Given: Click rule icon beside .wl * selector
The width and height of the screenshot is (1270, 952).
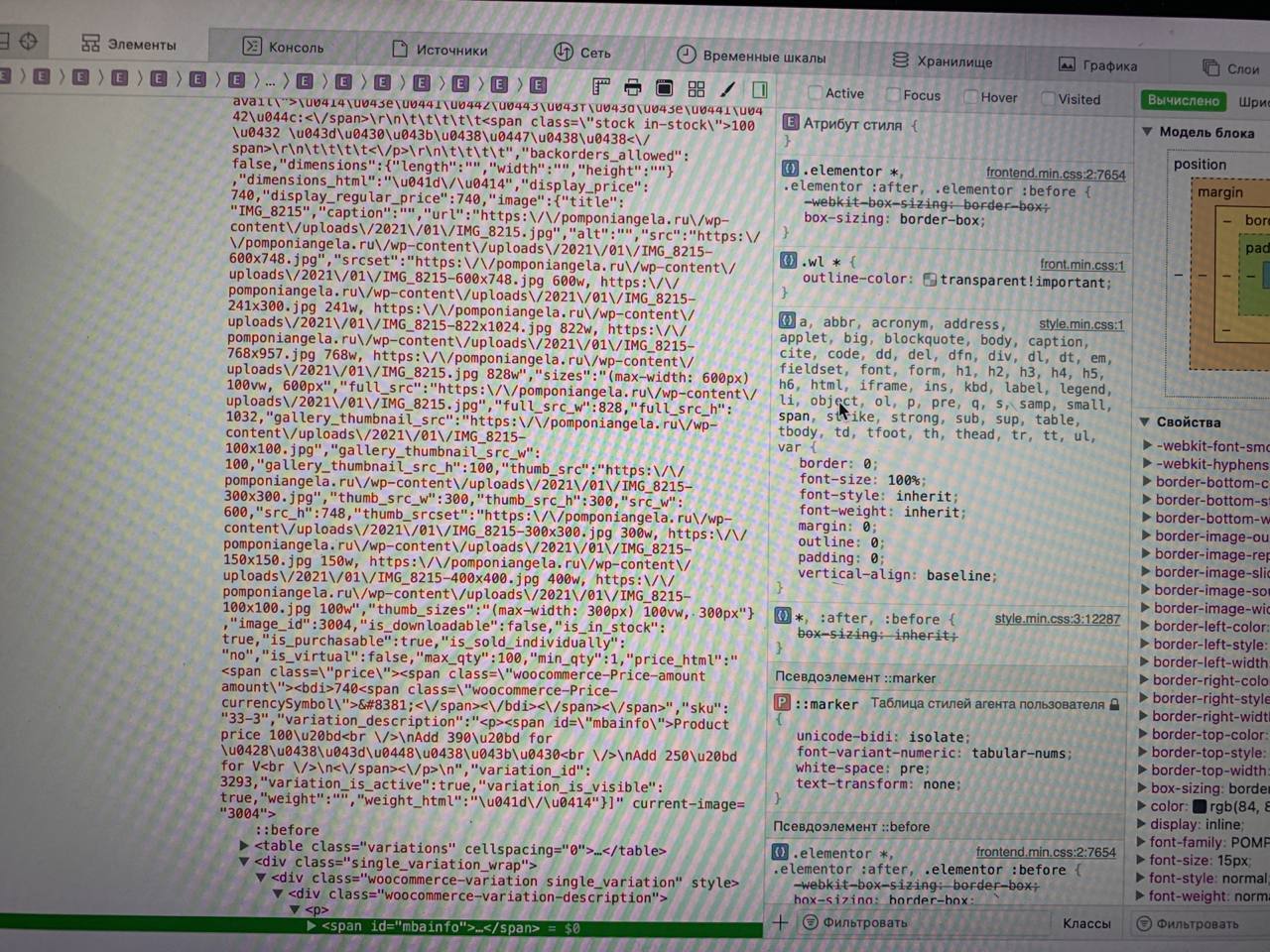Looking at the screenshot, I should click(789, 261).
